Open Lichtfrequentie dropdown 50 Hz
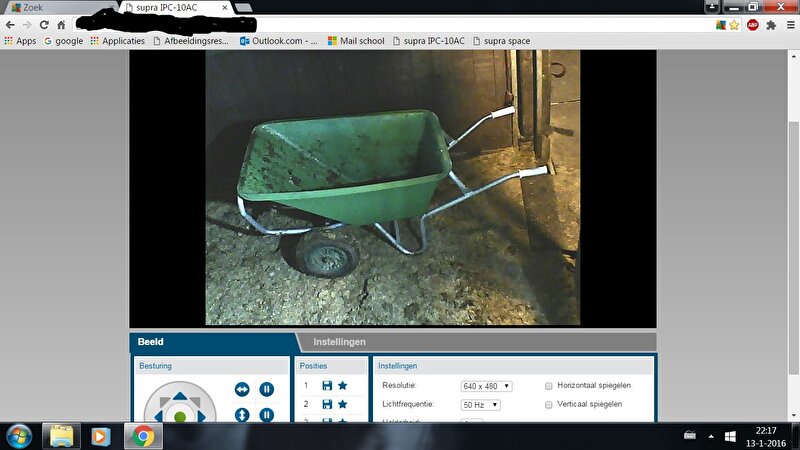This screenshot has height=450, width=800. [x=480, y=405]
